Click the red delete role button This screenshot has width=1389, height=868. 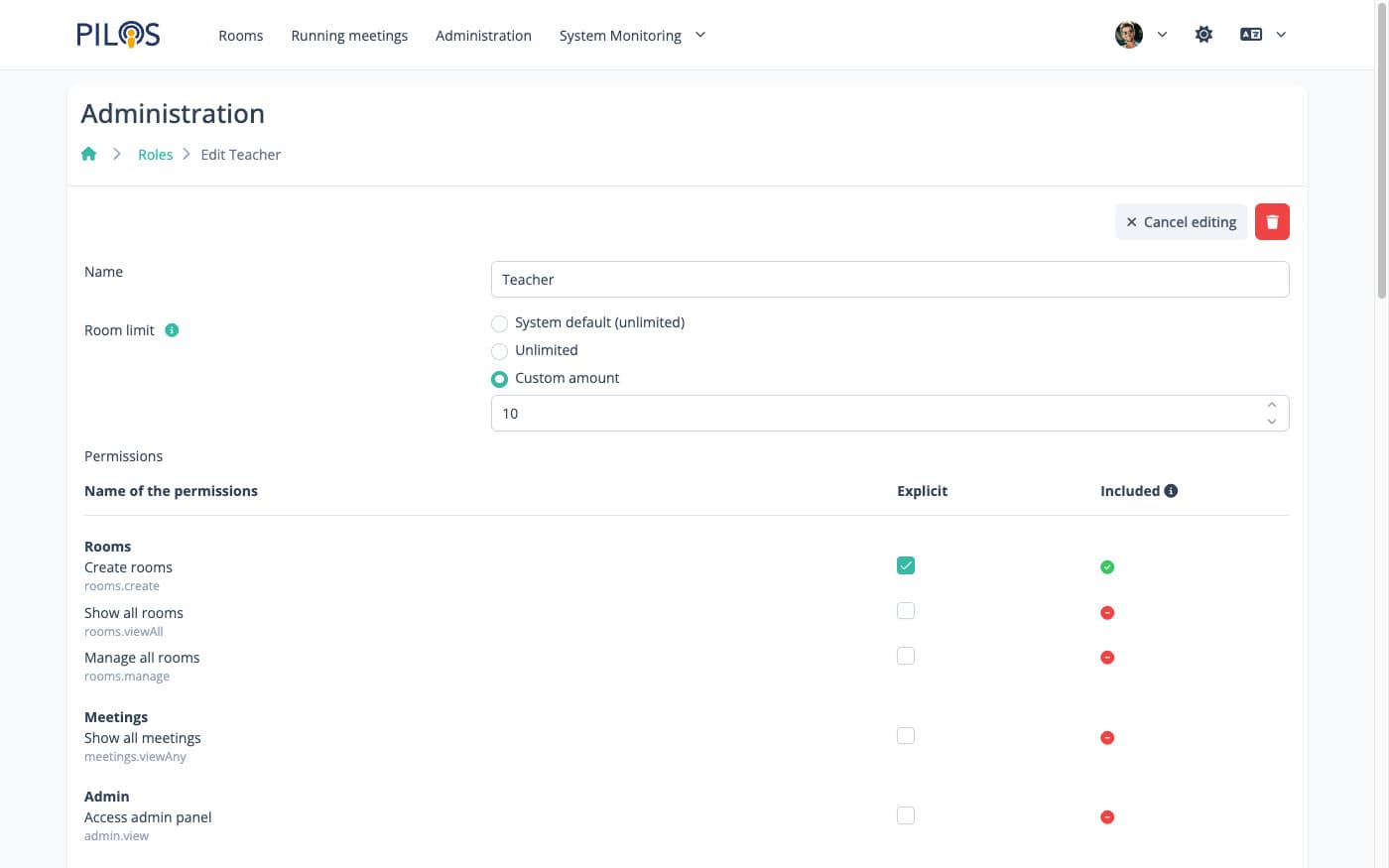[1272, 222]
